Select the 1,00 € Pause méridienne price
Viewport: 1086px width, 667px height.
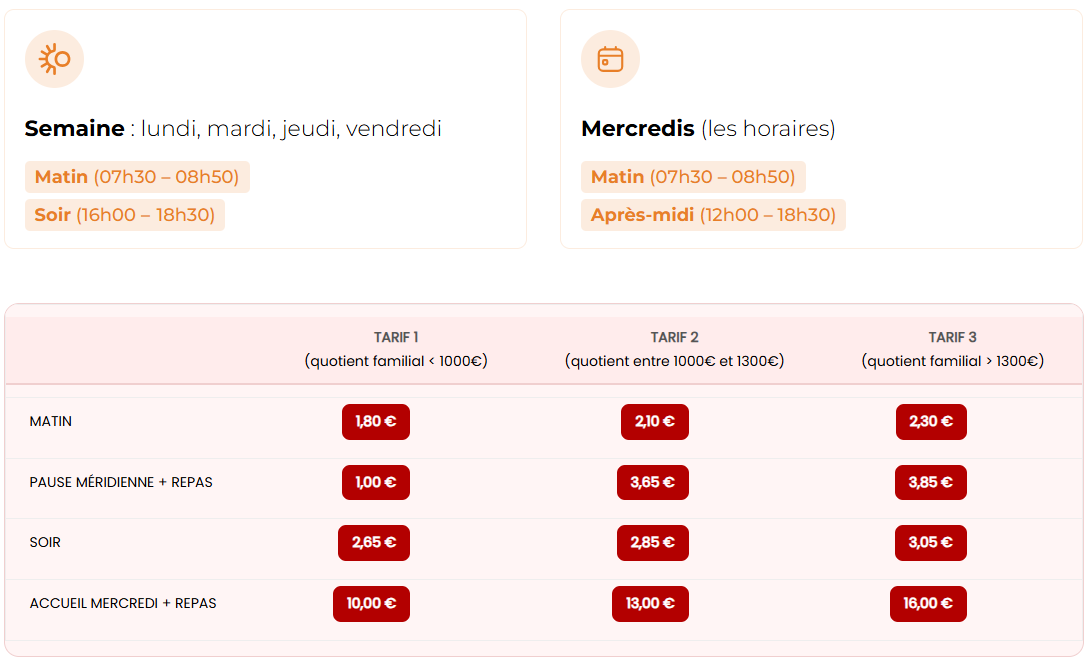pos(376,483)
